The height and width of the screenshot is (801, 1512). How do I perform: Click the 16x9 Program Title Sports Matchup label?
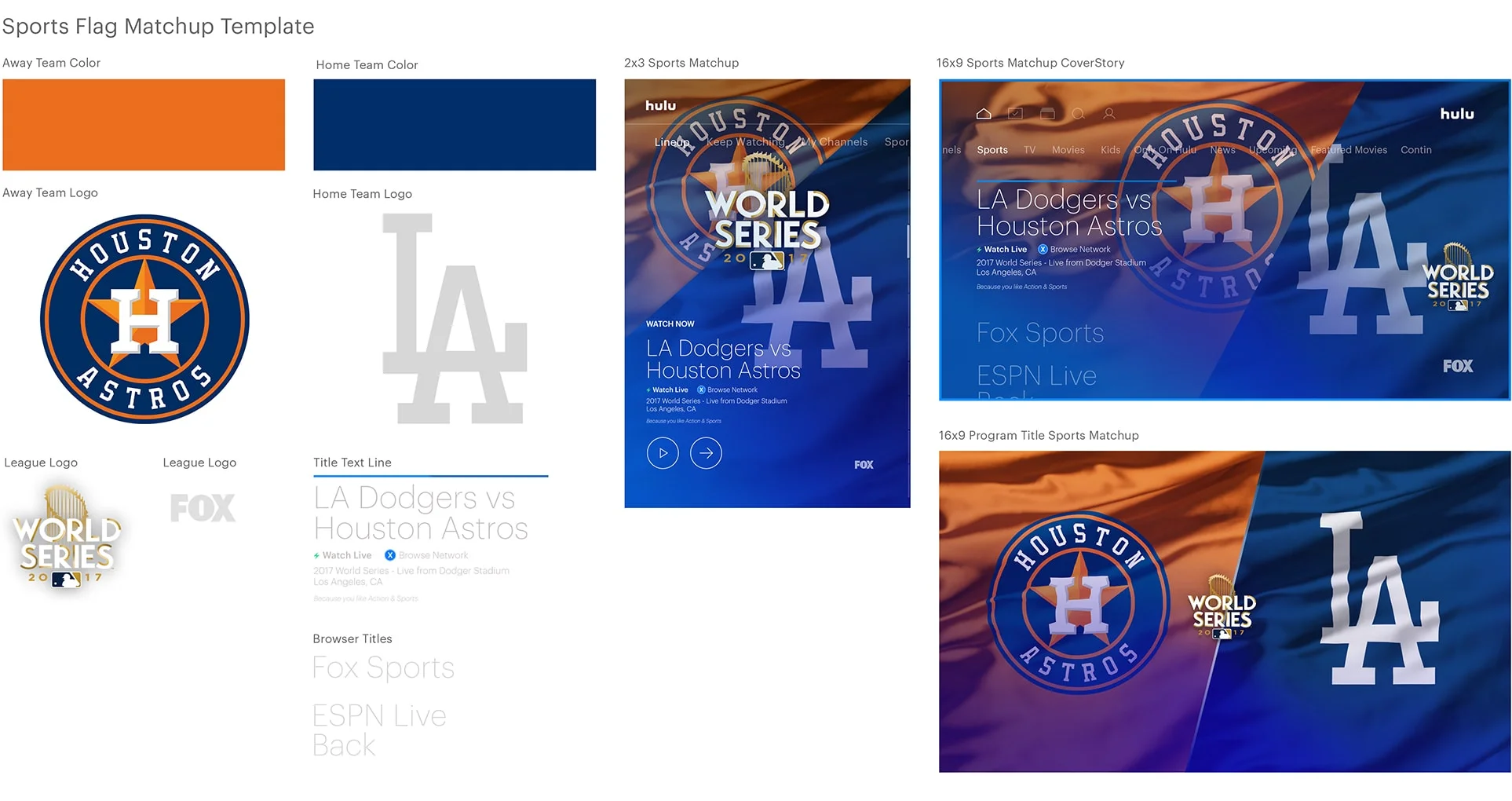pyautogui.click(x=1039, y=435)
